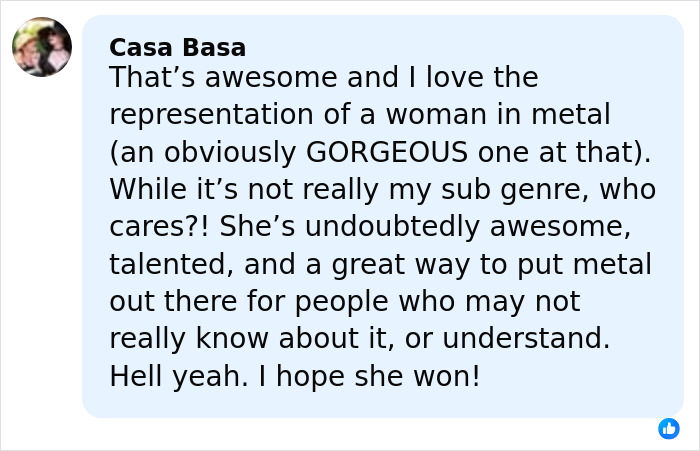Open Casa Basa's profile picture
This screenshot has height=451, width=700.
[x=42, y=47]
